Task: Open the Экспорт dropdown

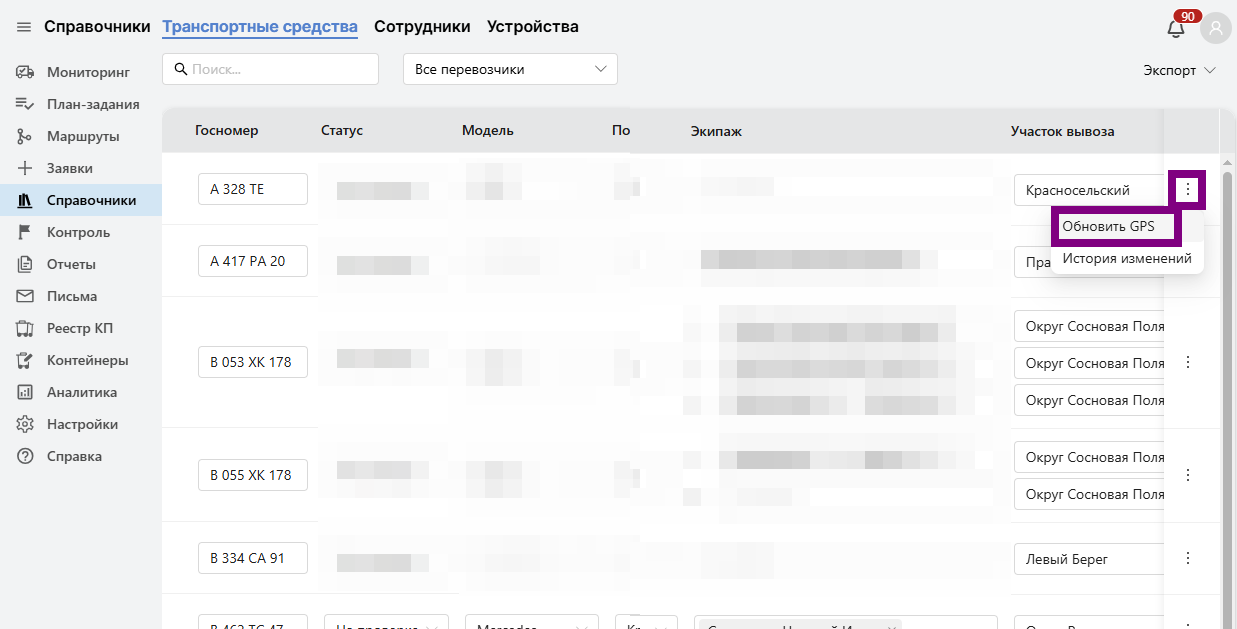Action: (1179, 70)
